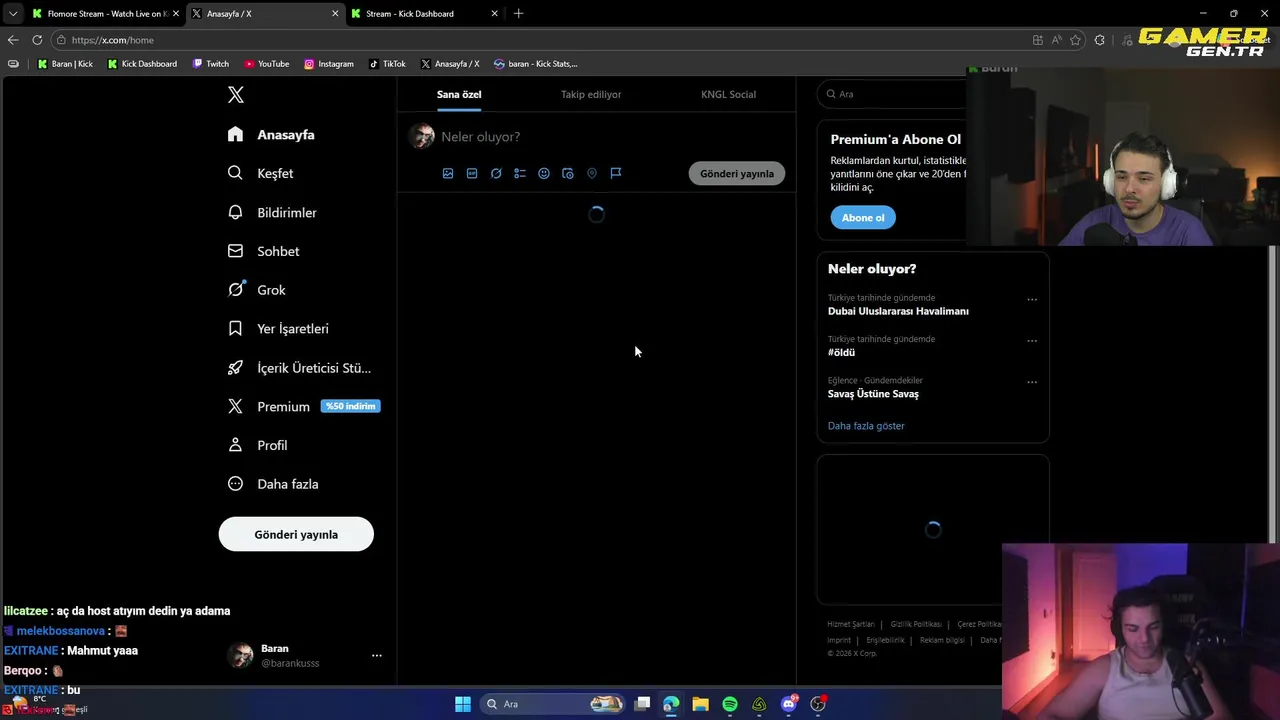Open Sohbet messages

(x=264, y=251)
